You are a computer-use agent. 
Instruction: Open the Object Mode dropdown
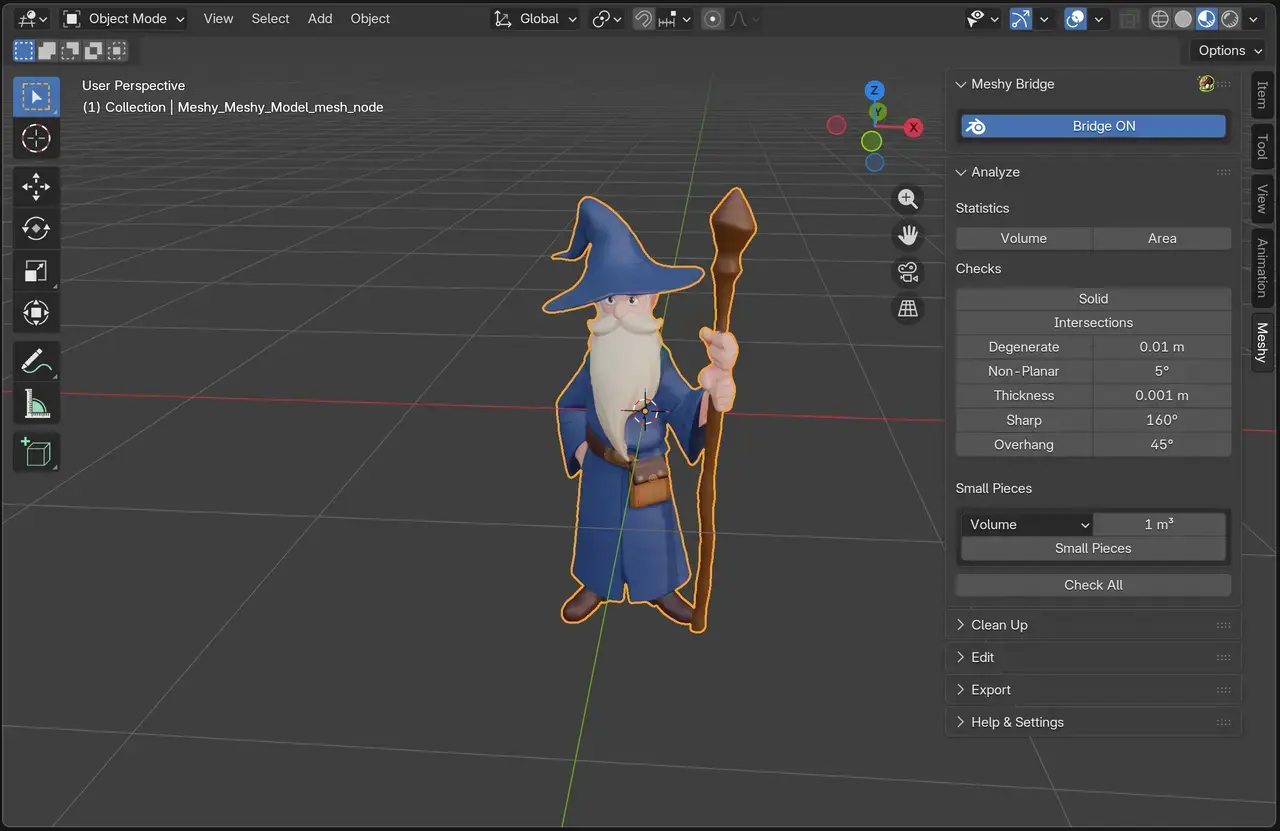[x=124, y=19]
